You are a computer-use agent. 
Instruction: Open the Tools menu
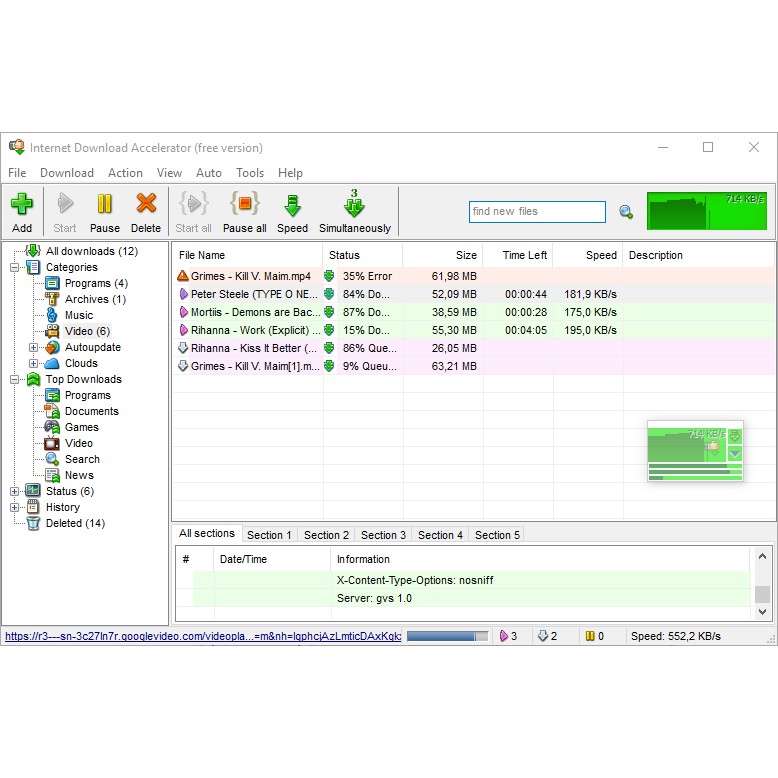[x=250, y=173]
